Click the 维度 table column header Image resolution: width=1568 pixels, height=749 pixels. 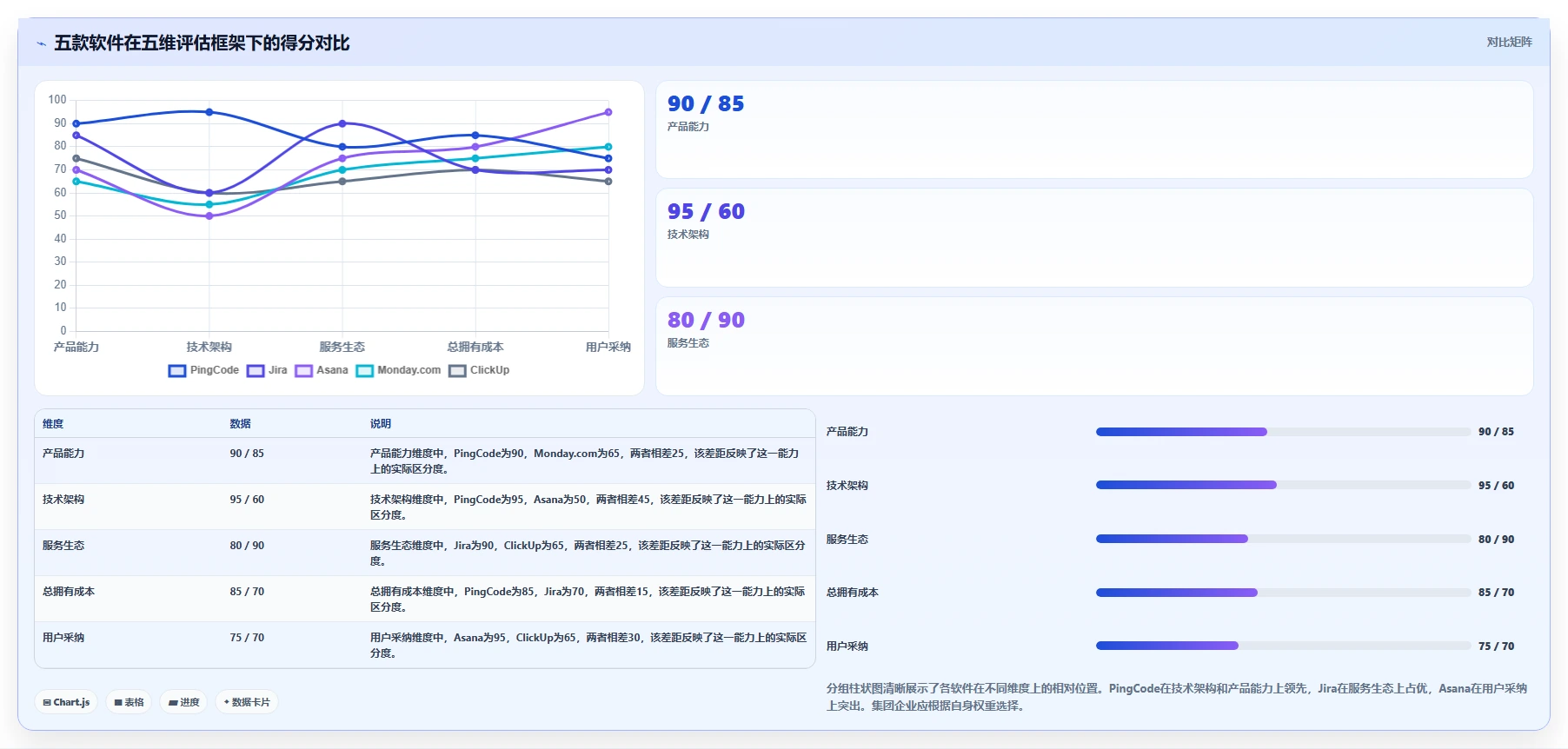(53, 424)
